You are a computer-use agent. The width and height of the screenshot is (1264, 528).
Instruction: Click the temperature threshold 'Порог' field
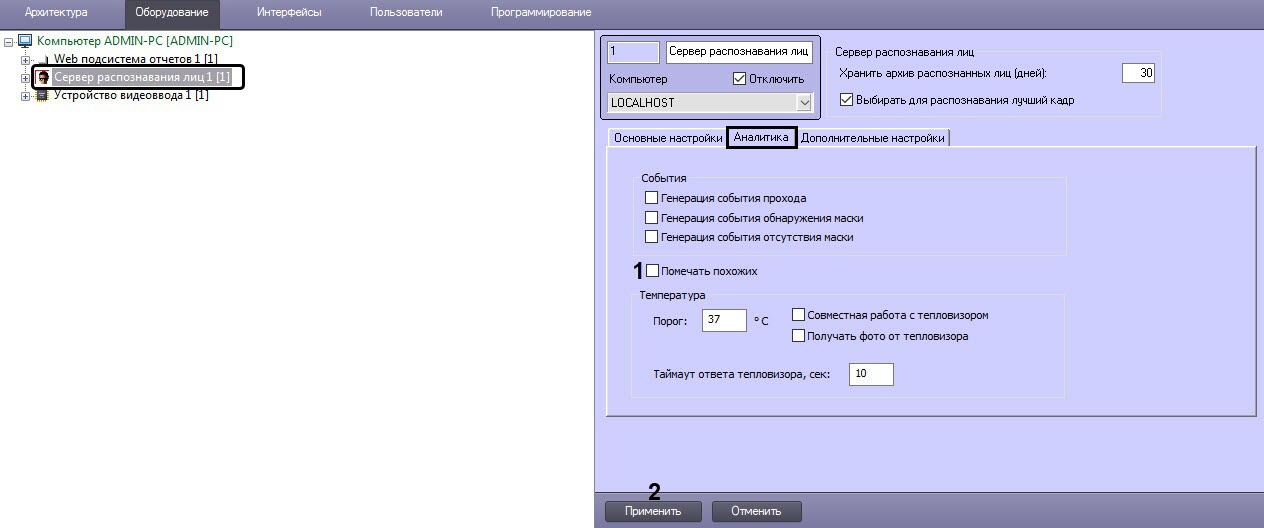pos(725,320)
